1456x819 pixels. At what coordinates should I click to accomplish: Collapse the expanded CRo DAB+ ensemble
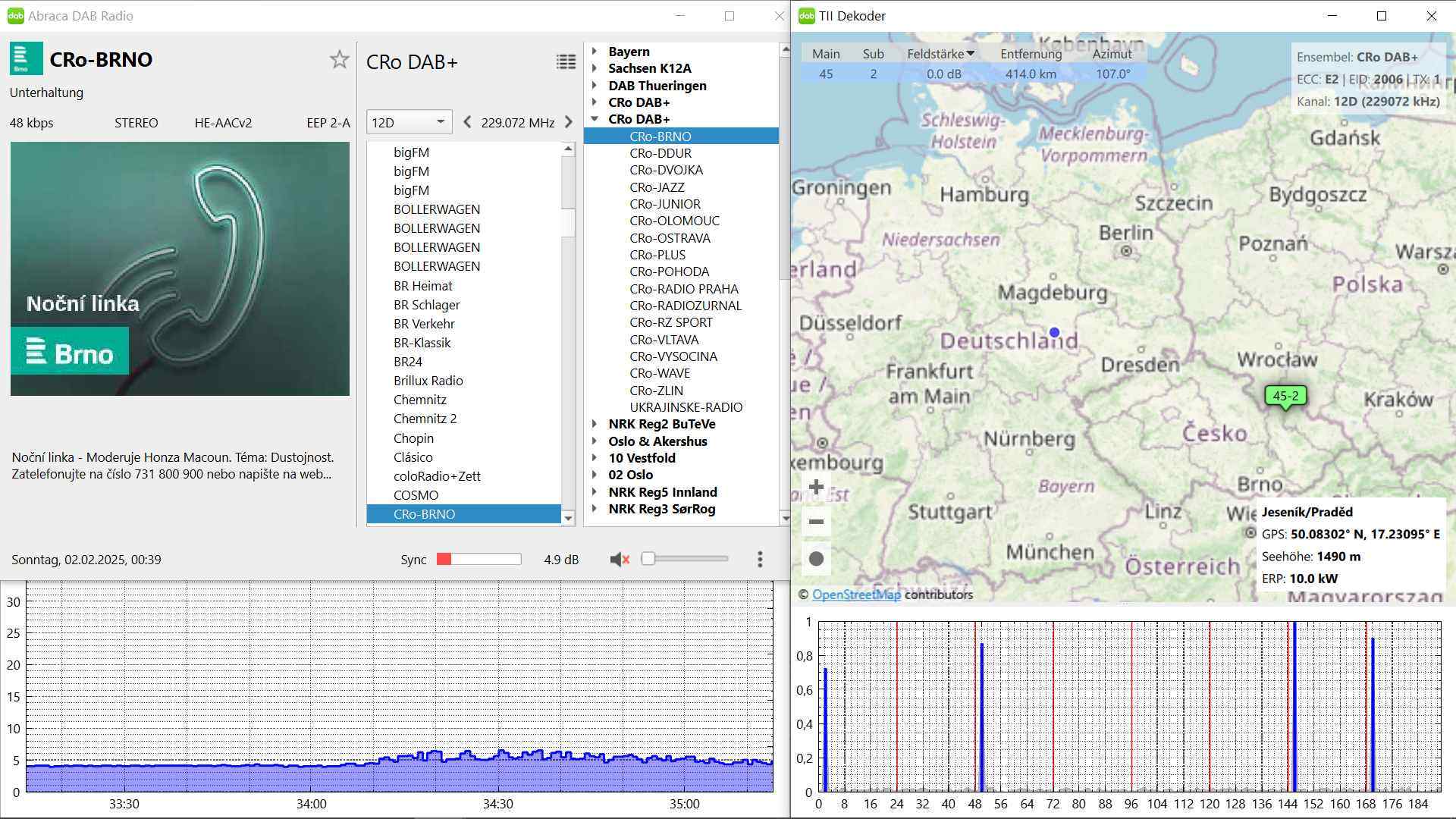[x=595, y=119]
